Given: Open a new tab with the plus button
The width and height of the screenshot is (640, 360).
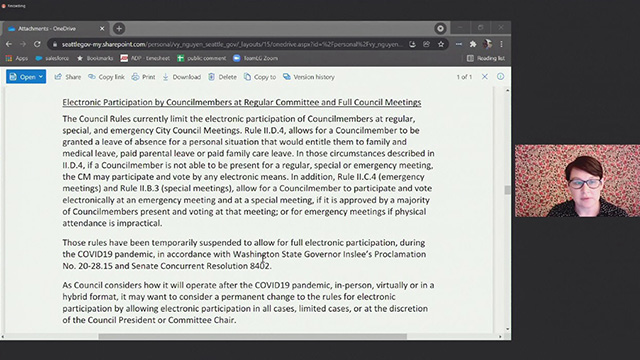Looking at the screenshot, I should click(x=119, y=29).
